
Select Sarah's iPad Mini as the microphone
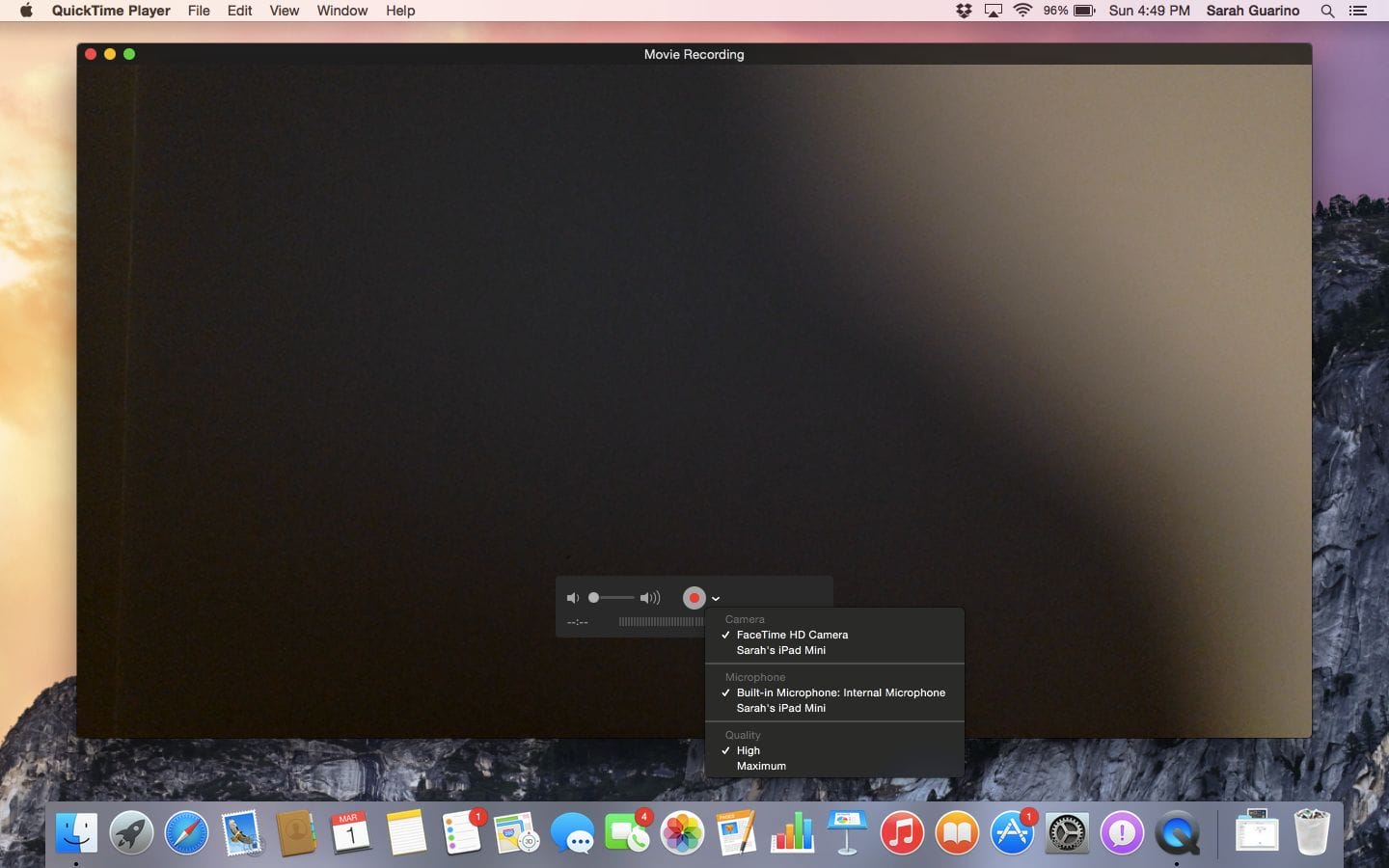pyautogui.click(x=781, y=708)
